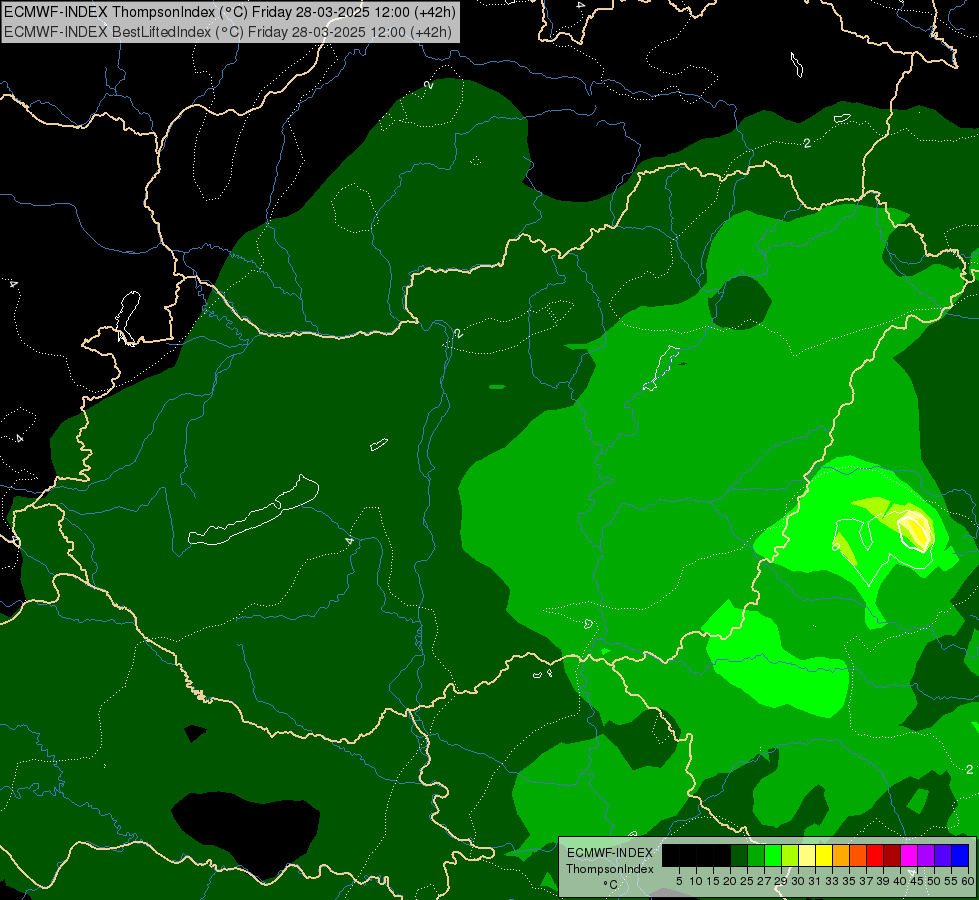Viewport: 979px width, 900px height.
Task: Select the medium green 25-27 legend swatch
Action: point(756,856)
